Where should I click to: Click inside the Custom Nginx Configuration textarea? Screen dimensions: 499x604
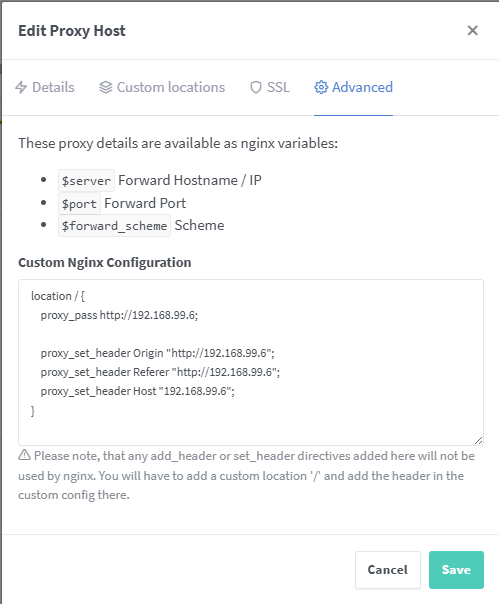click(x=251, y=362)
